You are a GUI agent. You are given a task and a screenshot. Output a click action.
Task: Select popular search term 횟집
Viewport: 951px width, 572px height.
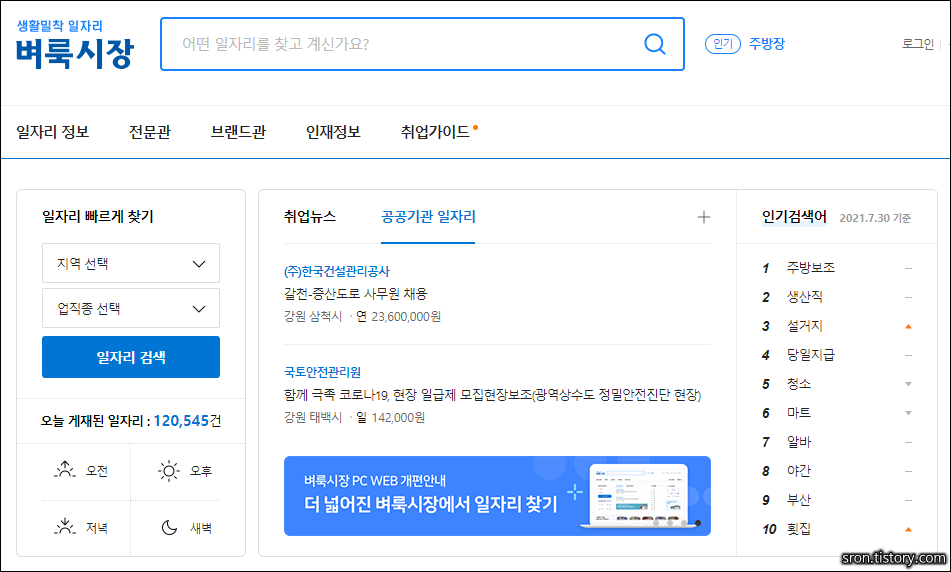coord(799,529)
